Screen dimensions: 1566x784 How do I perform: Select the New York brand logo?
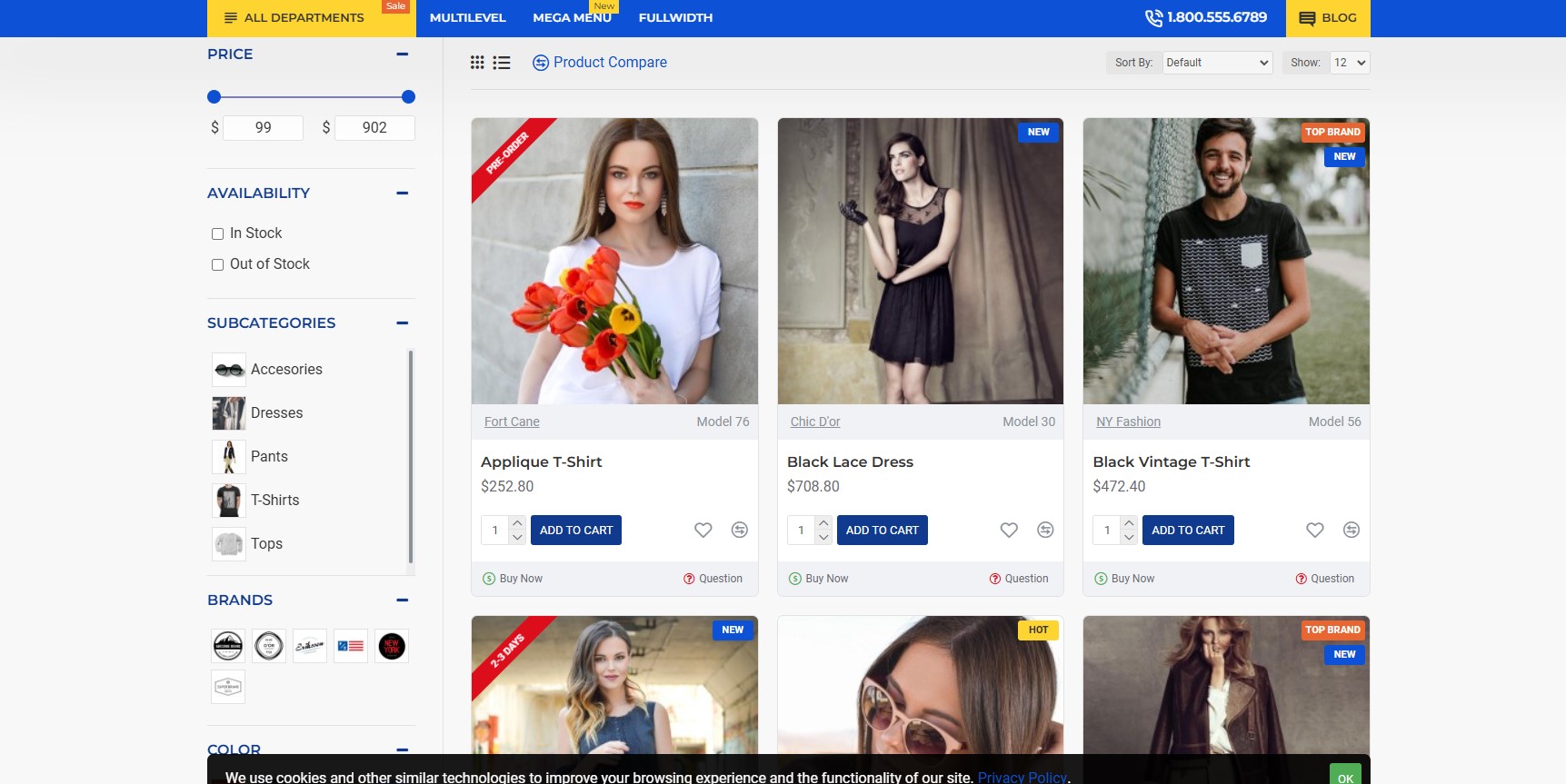[x=392, y=646]
